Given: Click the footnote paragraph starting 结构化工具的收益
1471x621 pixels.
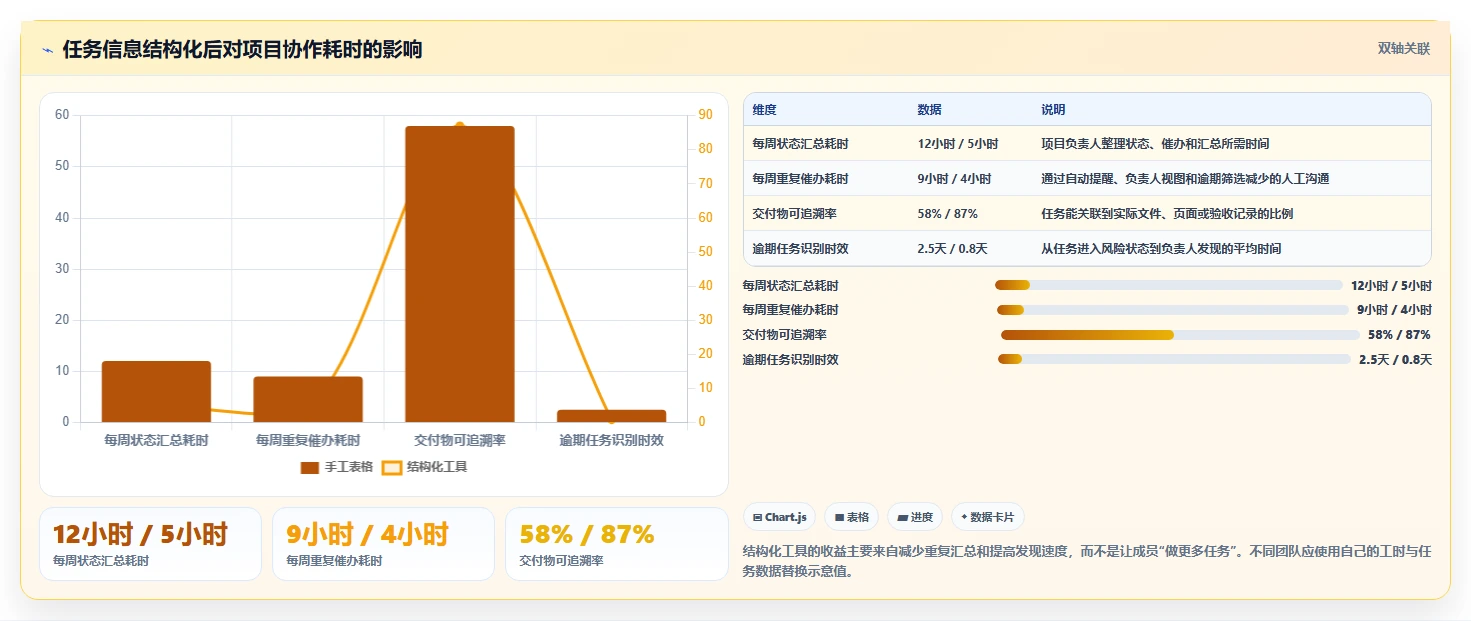Looking at the screenshot, I should tap(1088, 562).
